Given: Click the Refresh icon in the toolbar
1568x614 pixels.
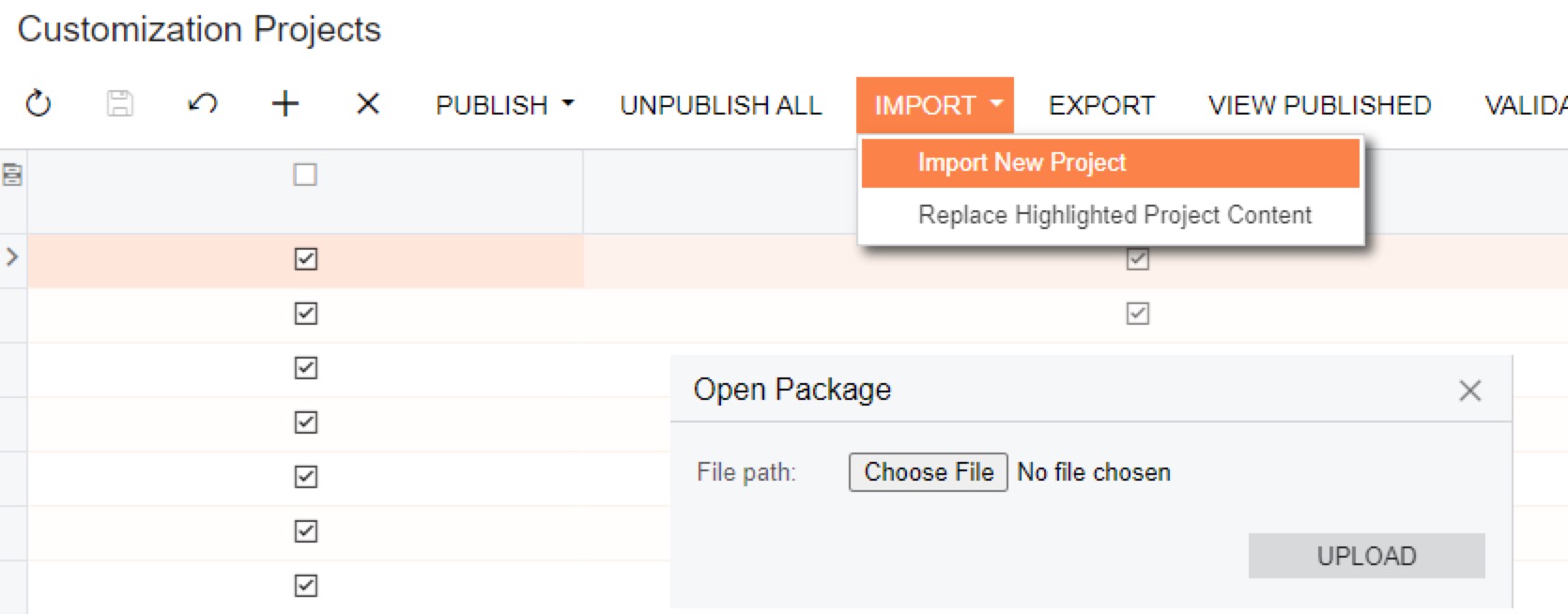Looking at the screenshot, I should click(38, 103).
